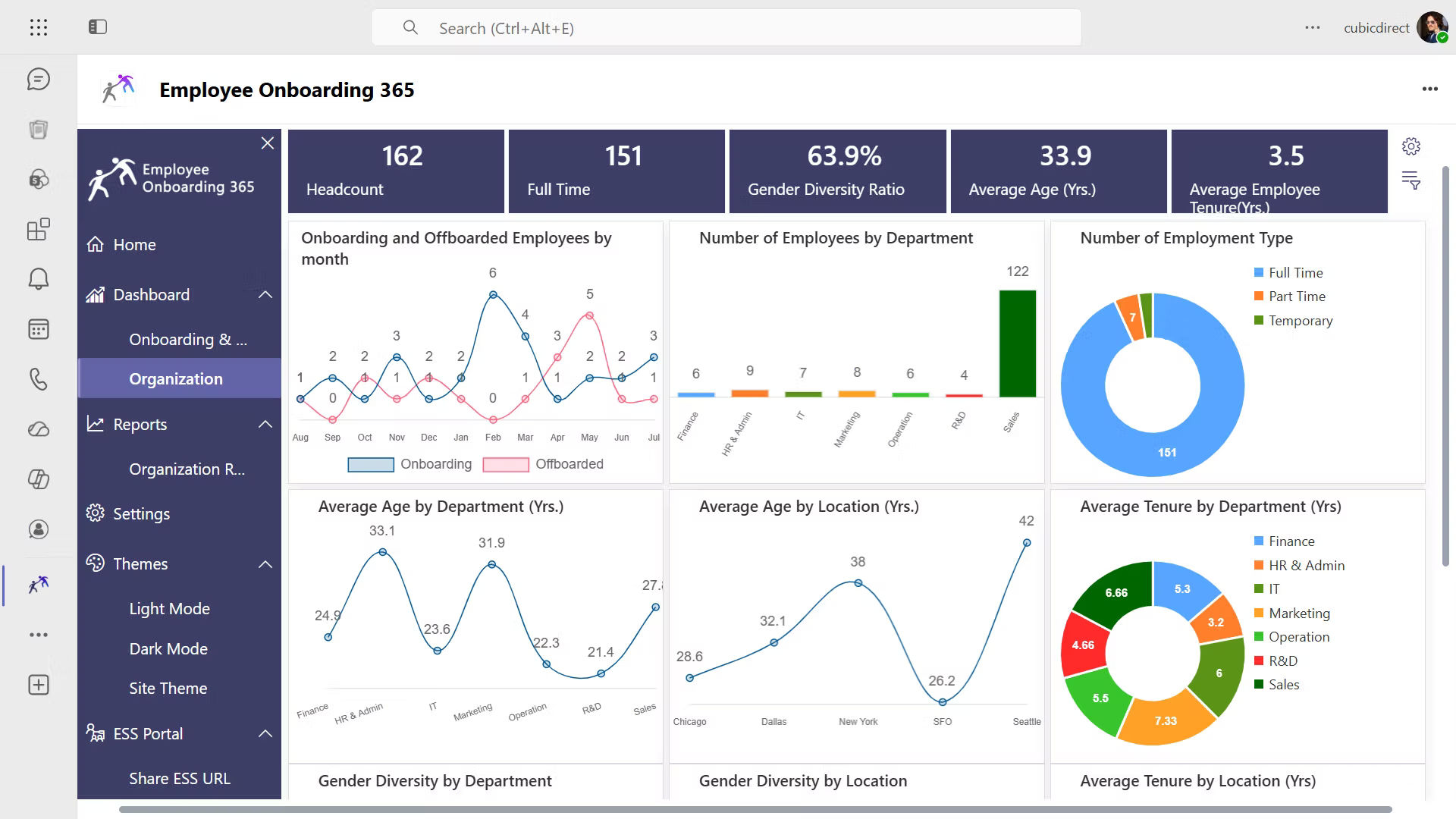The width and height of the screenshot is (1456, 819).
Task: Toggle the sidebar panel icon beside the launcher
Action: coord(98,27)
